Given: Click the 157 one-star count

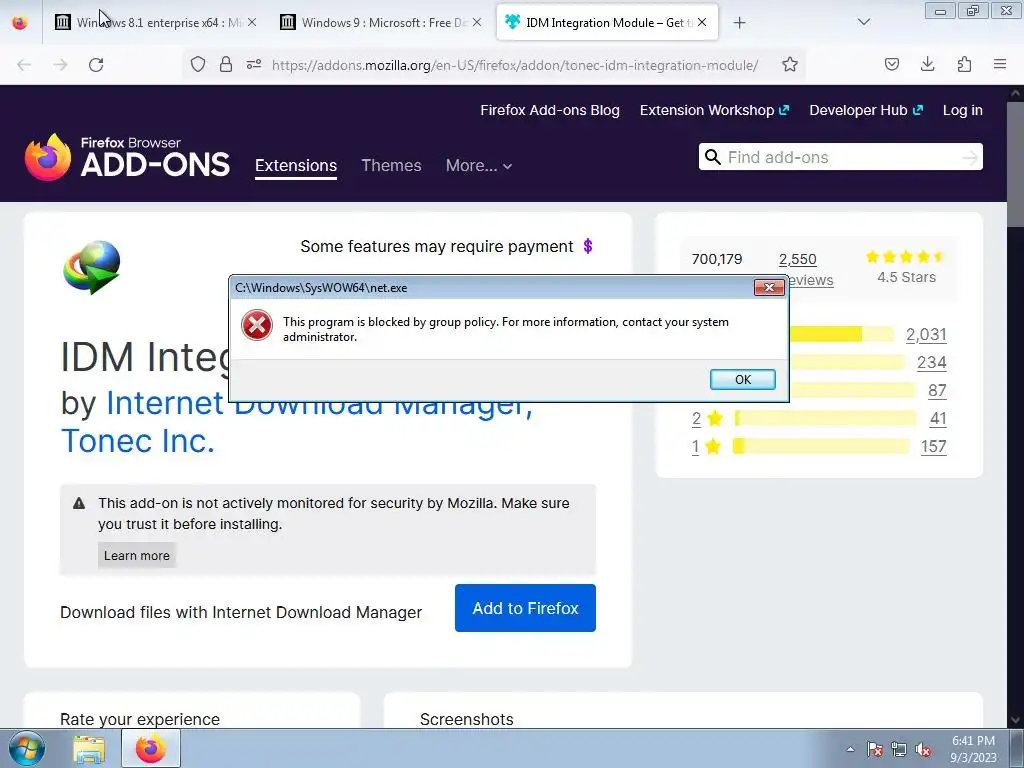Looking at the screenshot, I should point(933,447).
